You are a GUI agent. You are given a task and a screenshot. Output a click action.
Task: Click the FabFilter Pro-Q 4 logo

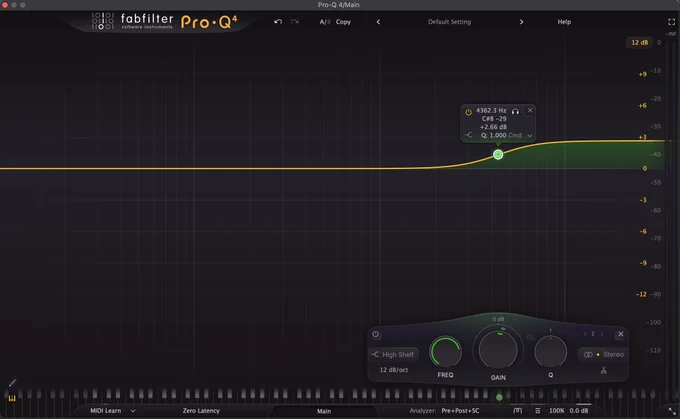pyautogui.click(x=165, y=21)
